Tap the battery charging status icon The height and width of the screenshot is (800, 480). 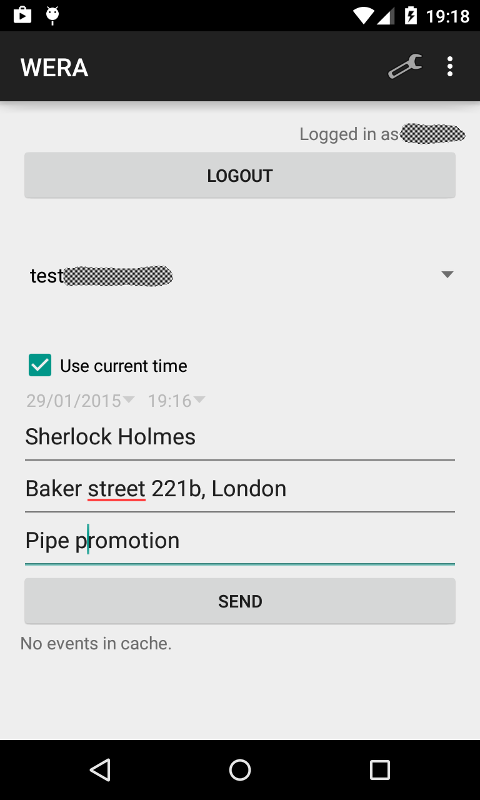pyautogui.click(x=411, y=16)
